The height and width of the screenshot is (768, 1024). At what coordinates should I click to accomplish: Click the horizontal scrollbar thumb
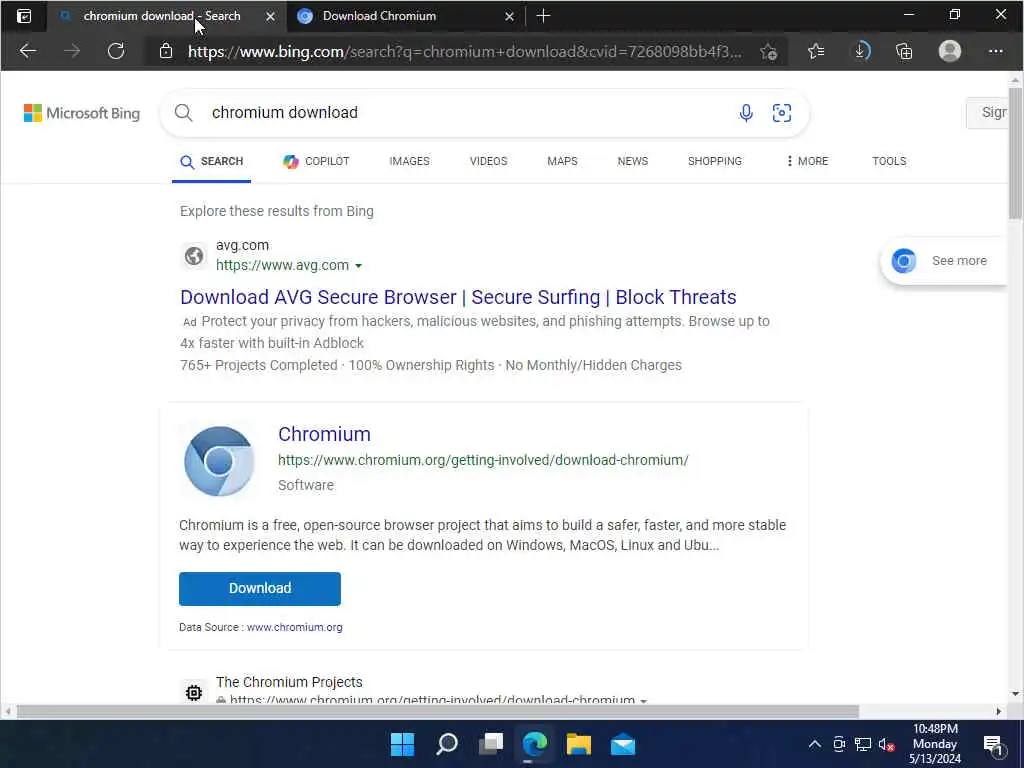pos(438,711)
